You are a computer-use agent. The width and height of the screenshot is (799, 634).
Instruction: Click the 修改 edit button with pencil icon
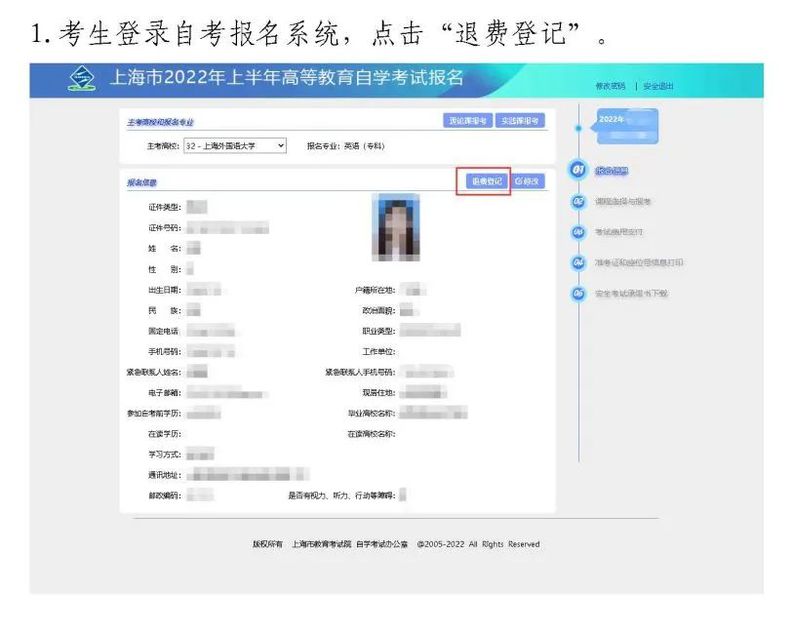[x=528, y=181]
